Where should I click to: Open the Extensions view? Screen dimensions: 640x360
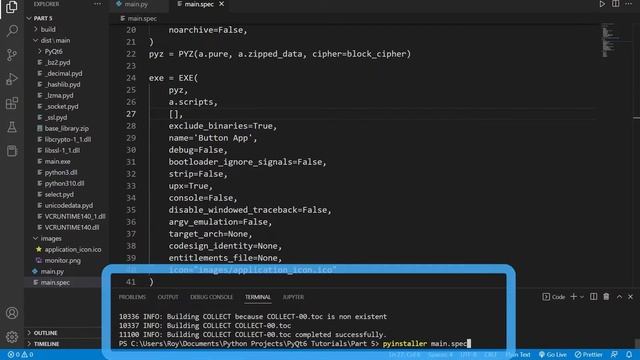click(x=12, y=103)
